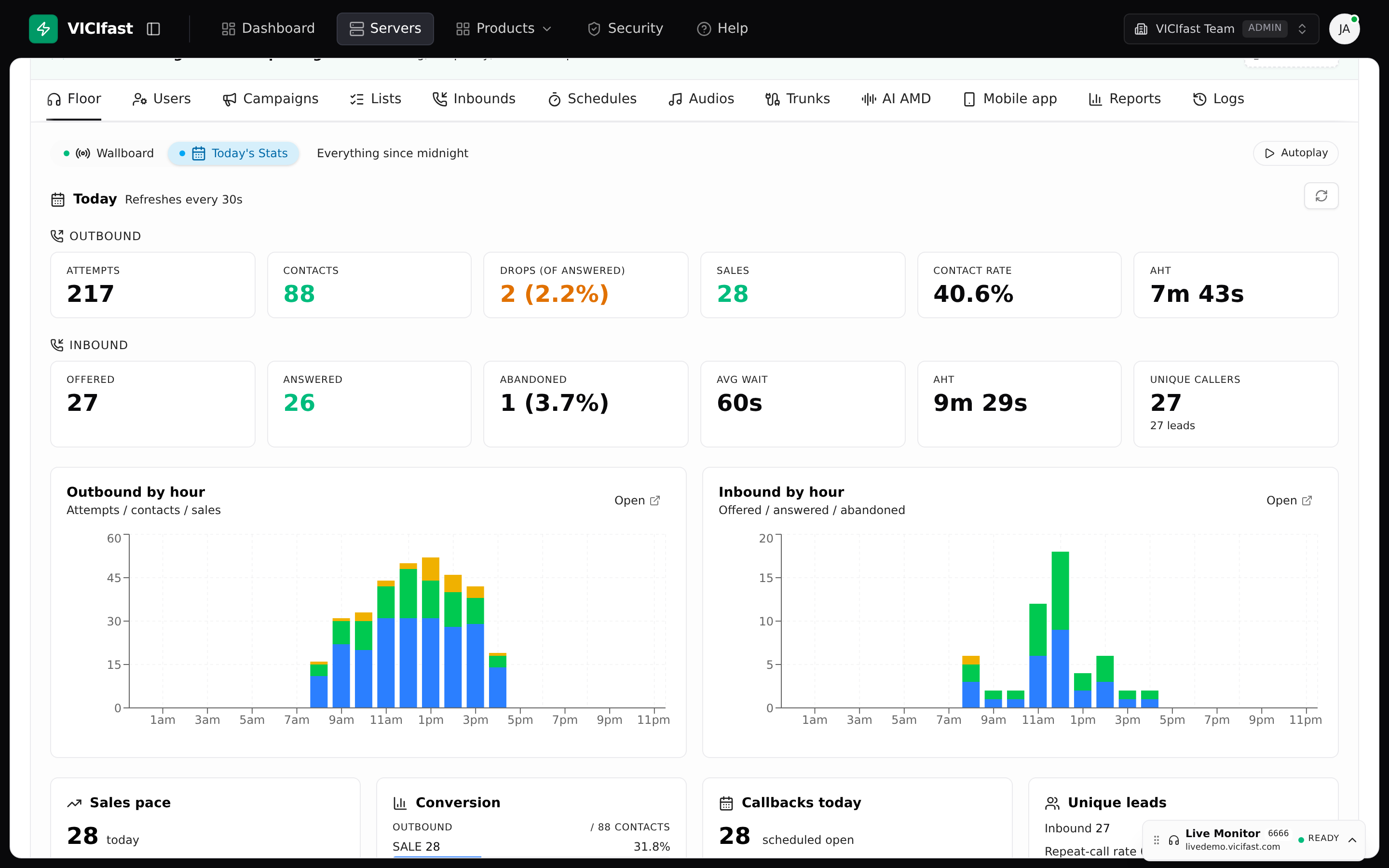Open the Security nav item
This screenshot has width=1389, height=868.
coord(625,29)
